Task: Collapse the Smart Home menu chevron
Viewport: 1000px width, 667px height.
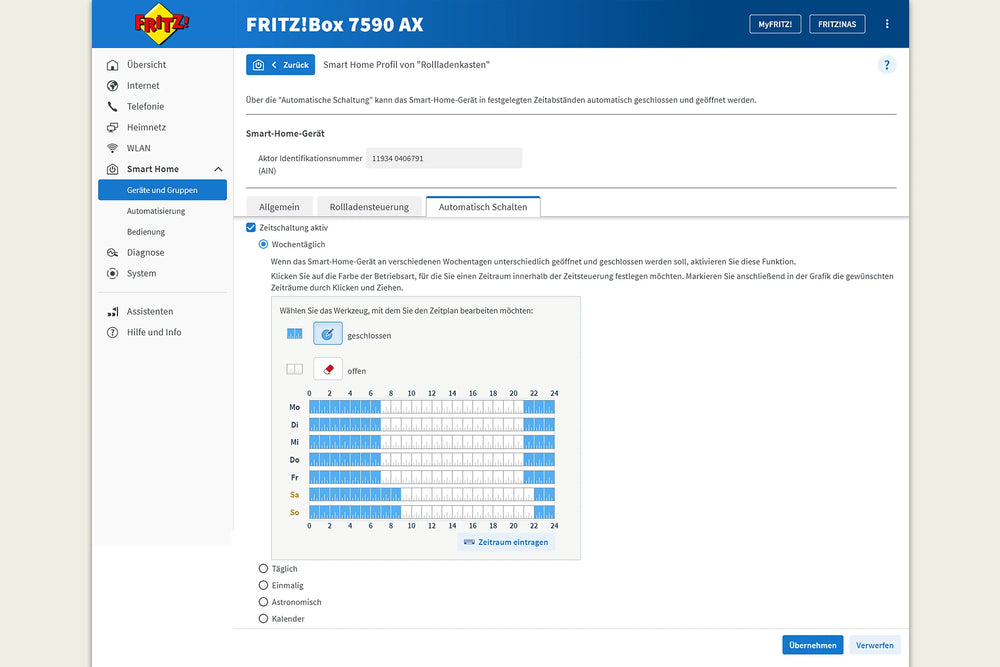Action: click(x=218, y=169)
